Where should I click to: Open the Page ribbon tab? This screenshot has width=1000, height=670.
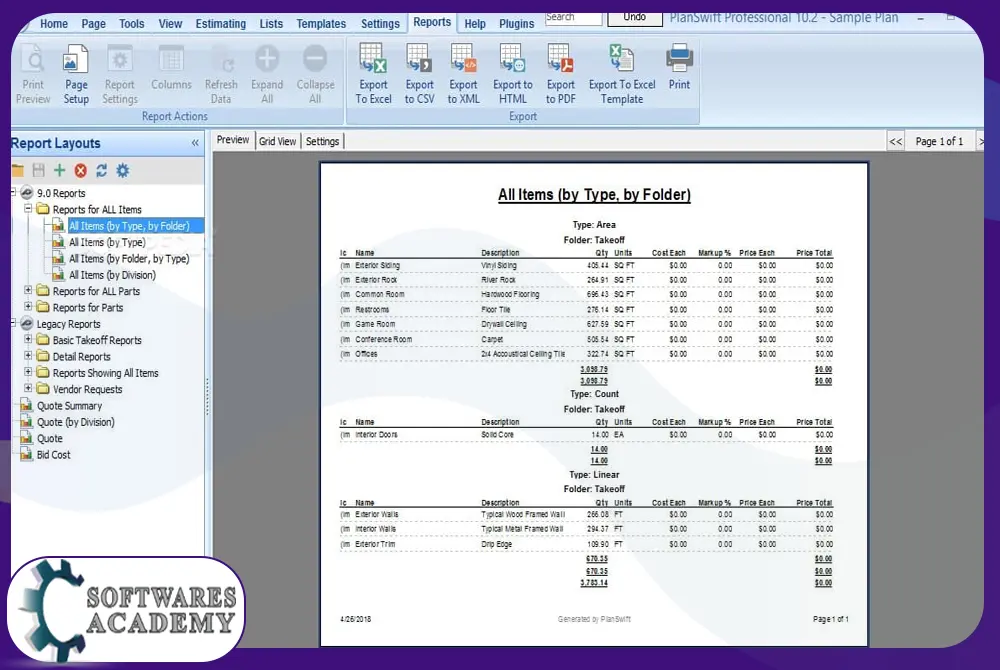pyautogui.click(x=94, y=24)
